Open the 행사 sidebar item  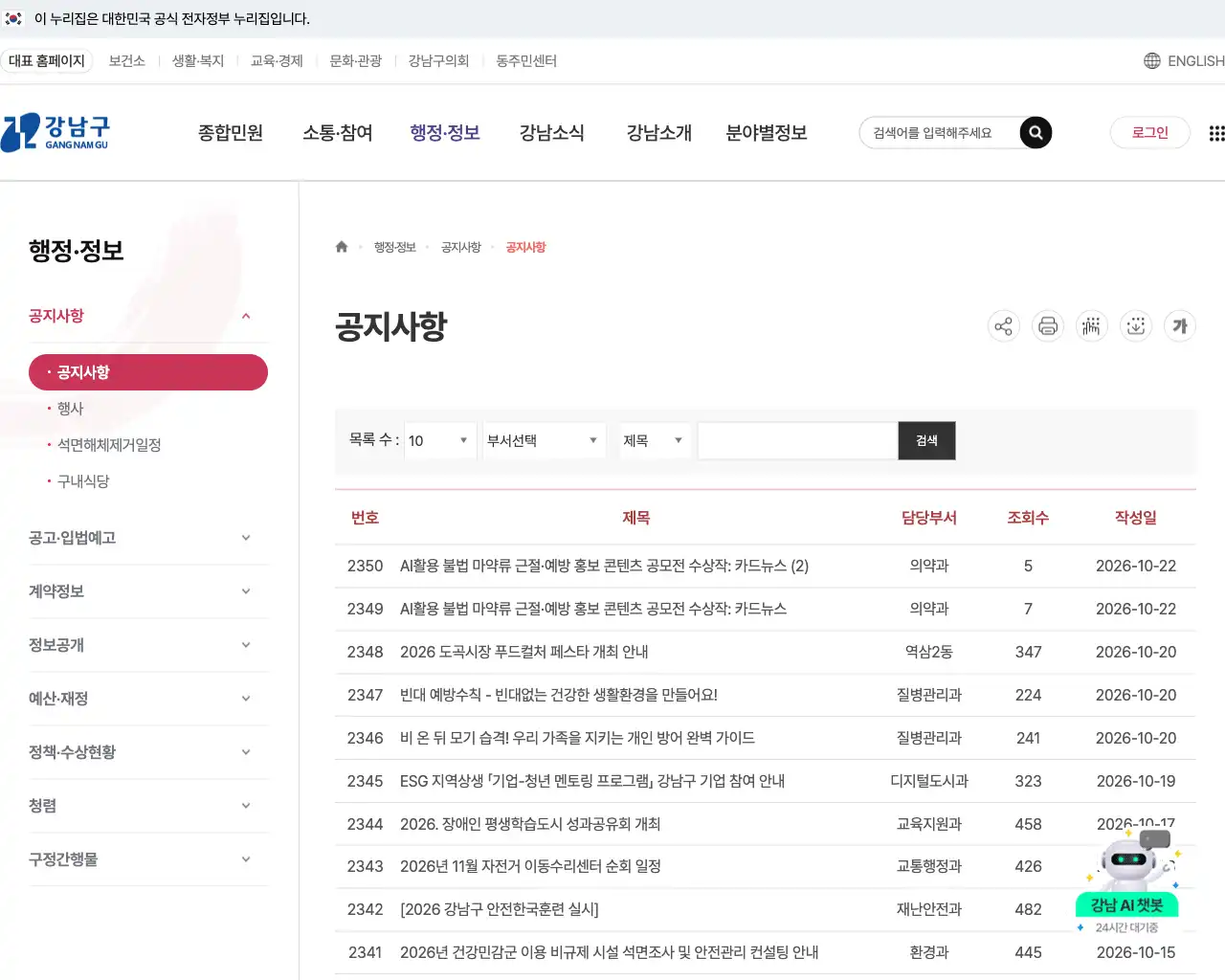tap(71, 409)
